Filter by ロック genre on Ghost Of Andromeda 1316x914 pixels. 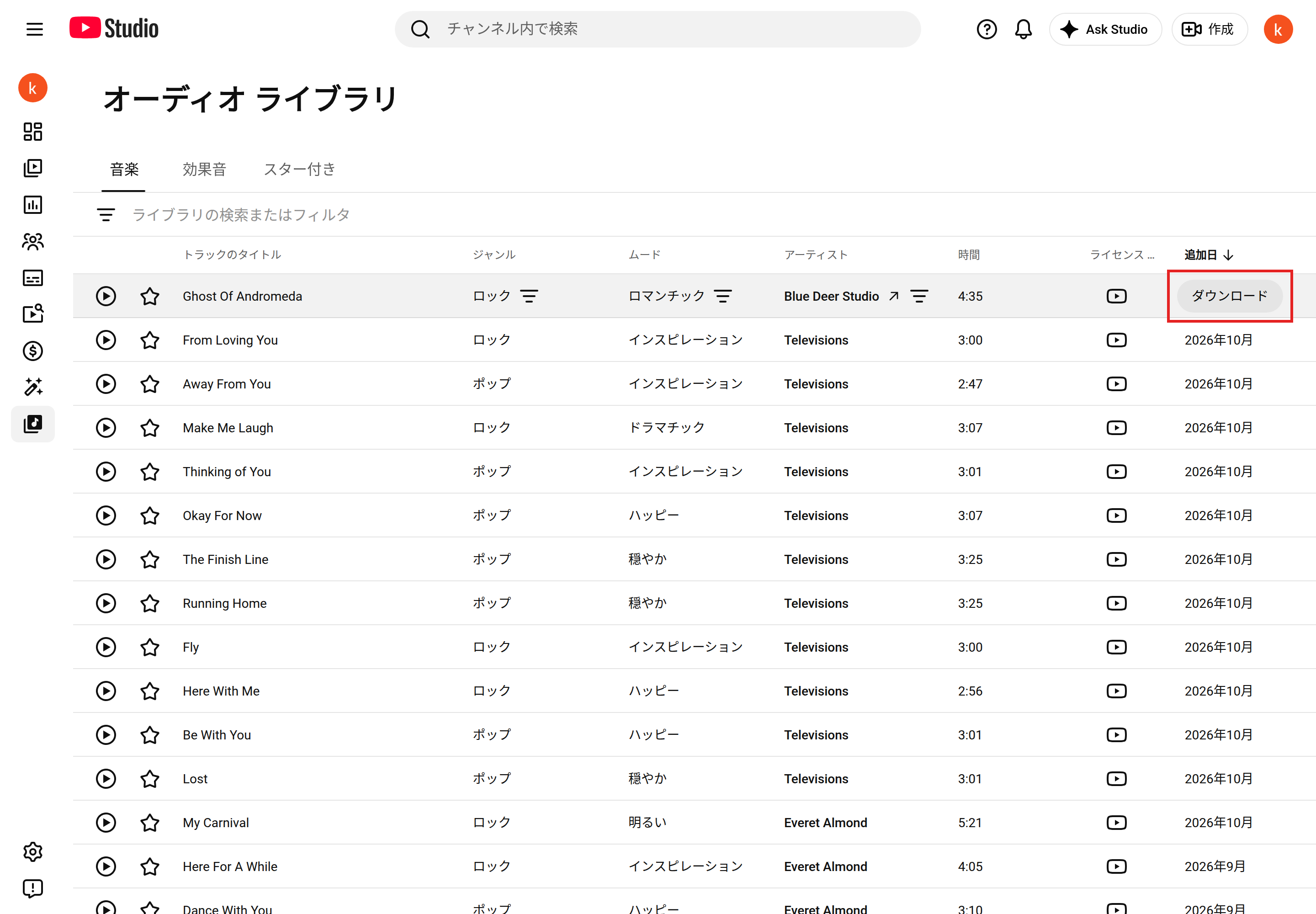point(529,296)
